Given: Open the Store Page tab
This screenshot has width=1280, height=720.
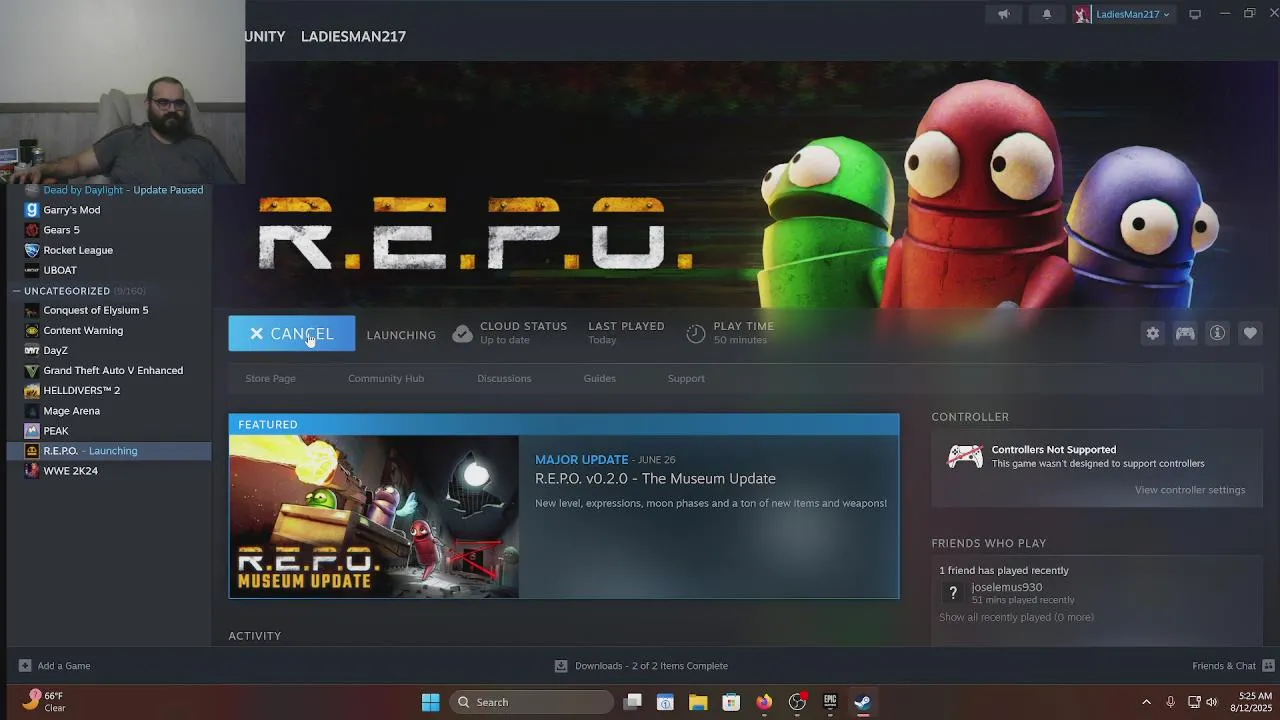Looking at the screenshot, I should (x=270, y=378).
